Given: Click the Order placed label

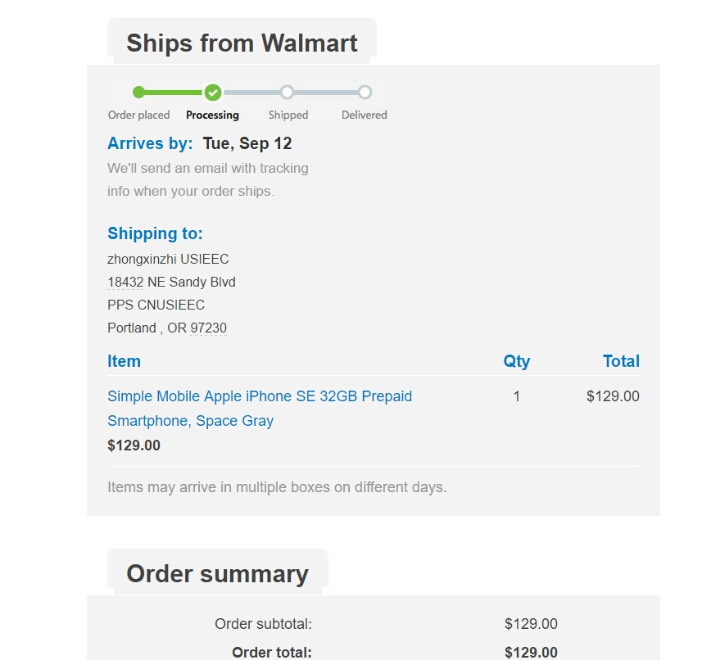Looking at the screenshot, I should pyautogui.click(x=139, y=115).
